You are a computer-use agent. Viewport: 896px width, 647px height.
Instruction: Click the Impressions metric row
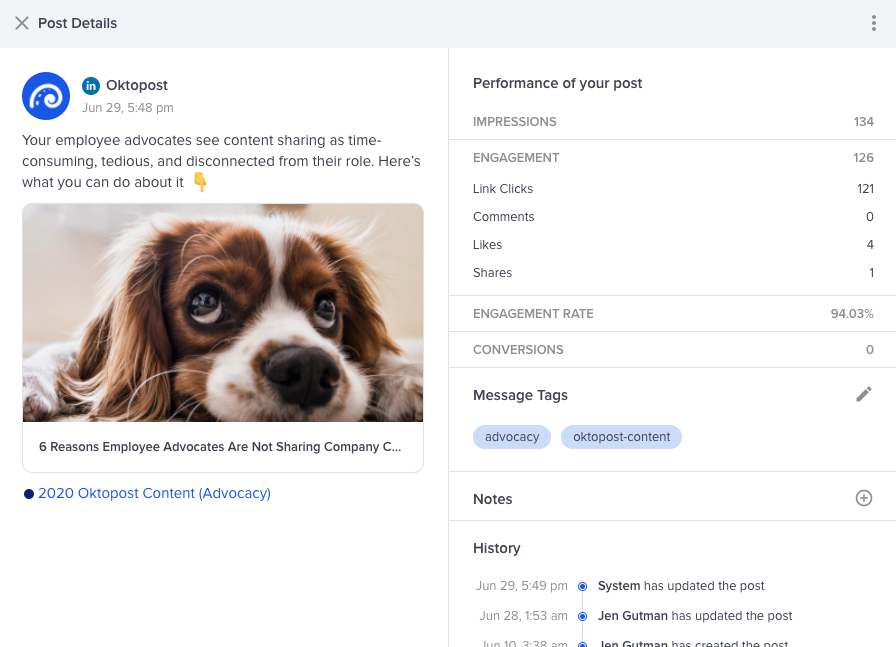click(672, 122)
